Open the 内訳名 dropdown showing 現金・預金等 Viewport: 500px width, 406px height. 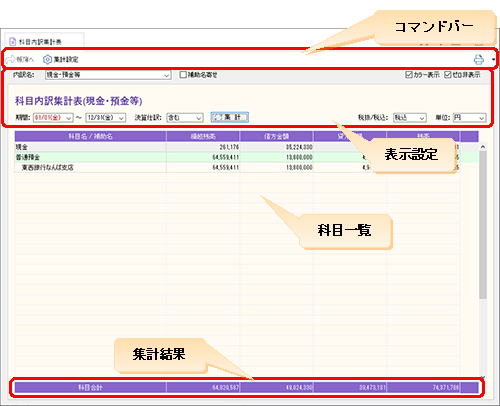point(108,75)
